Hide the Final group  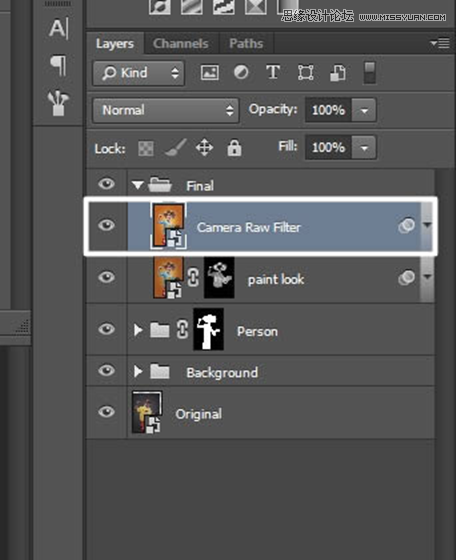coord(106,184)
